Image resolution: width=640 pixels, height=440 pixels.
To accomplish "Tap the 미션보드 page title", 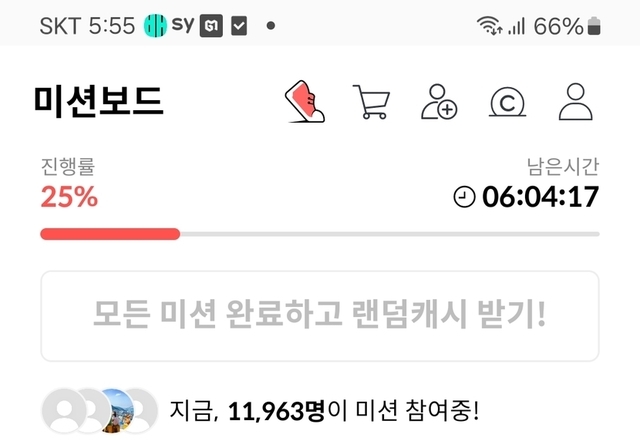I will pos(99,101).
